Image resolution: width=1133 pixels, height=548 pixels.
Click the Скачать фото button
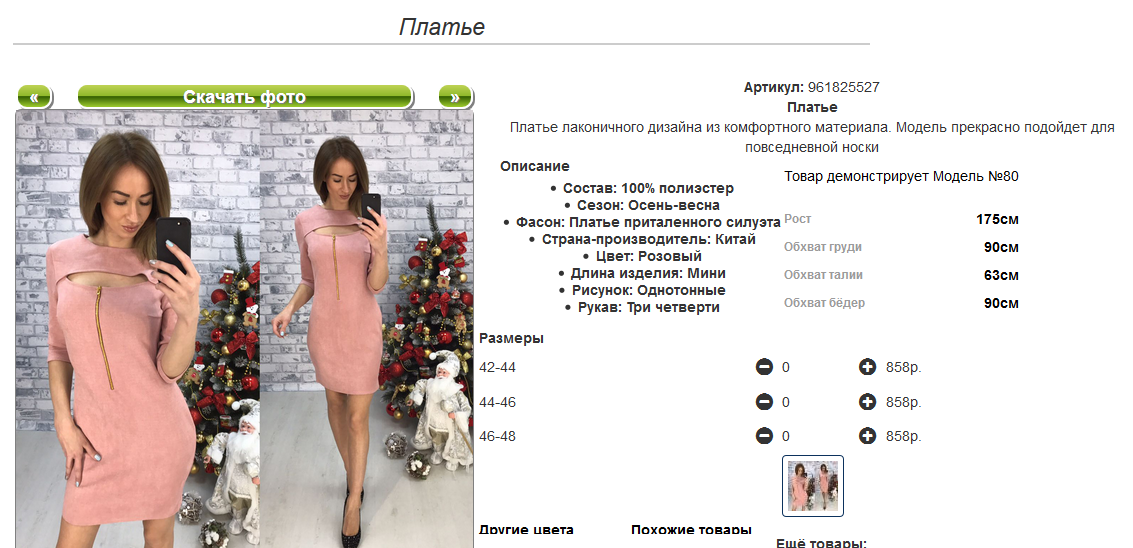[x=244, y=97]
